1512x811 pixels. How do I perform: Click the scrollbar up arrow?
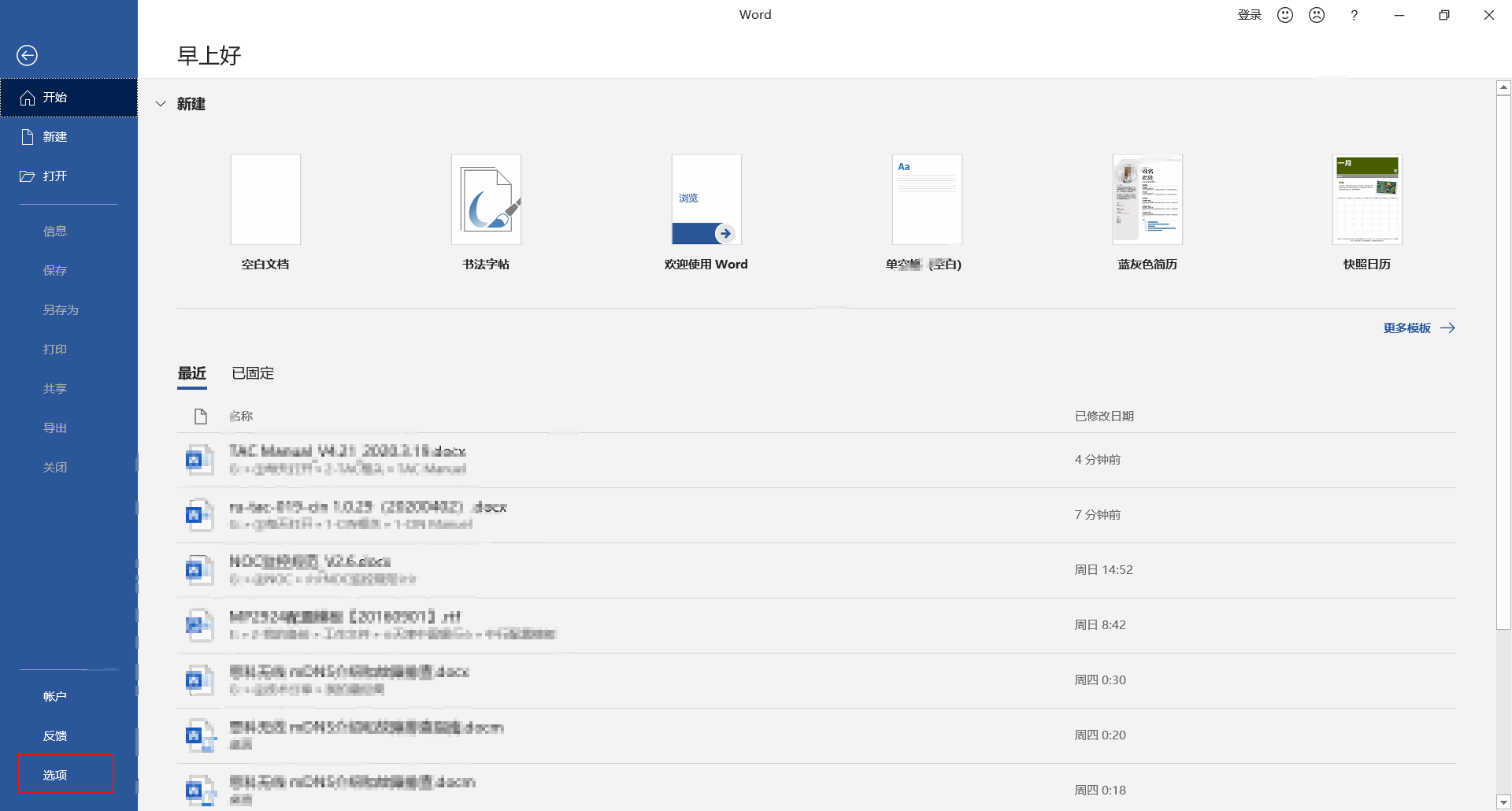point(1503,88)
